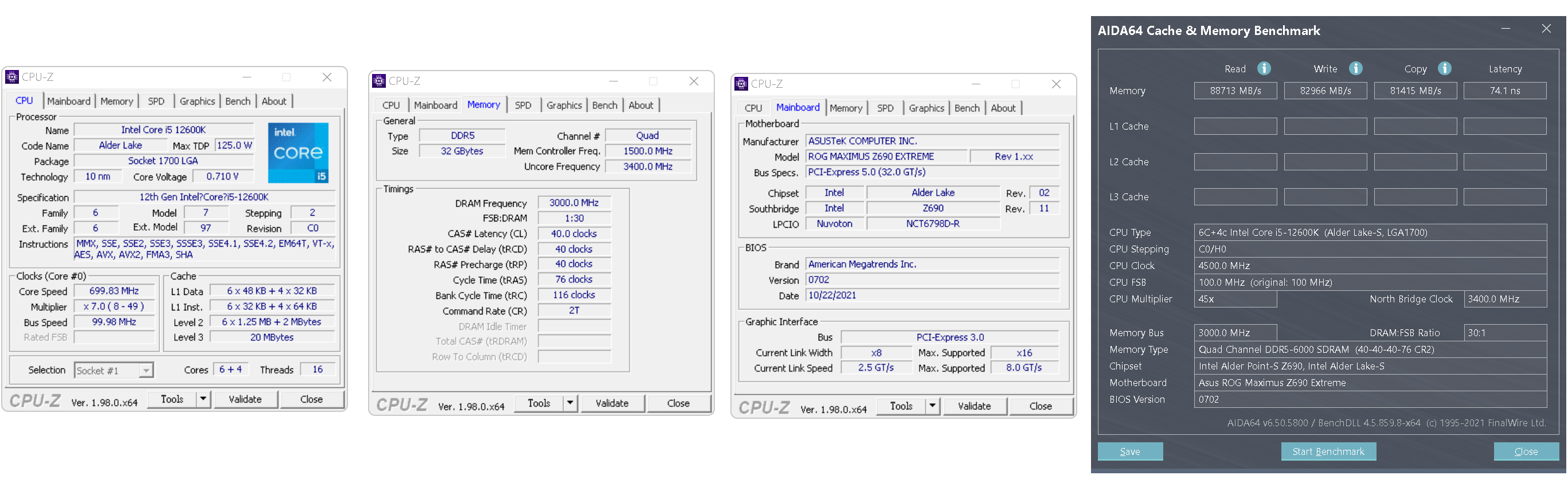
Task: Select SPD tab in the CPU-Z Memory window
Action: [x=523, y=106]
